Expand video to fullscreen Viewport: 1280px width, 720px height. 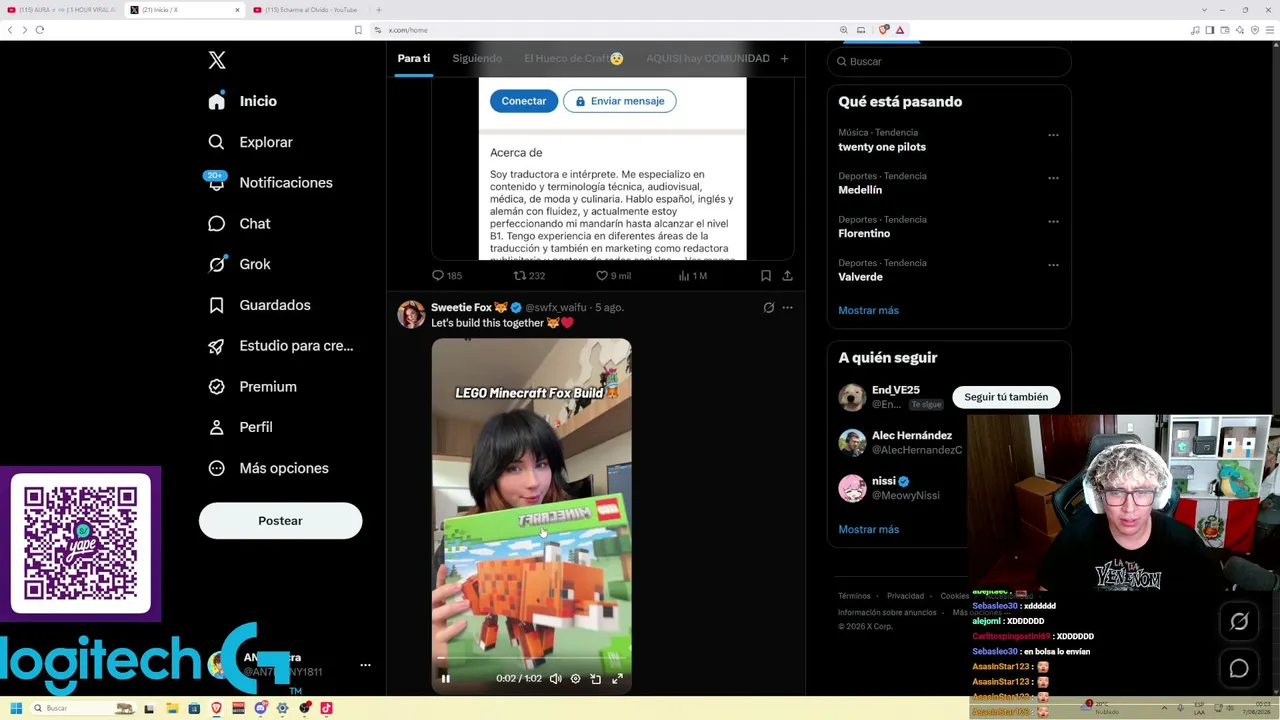tap(617, 679)
